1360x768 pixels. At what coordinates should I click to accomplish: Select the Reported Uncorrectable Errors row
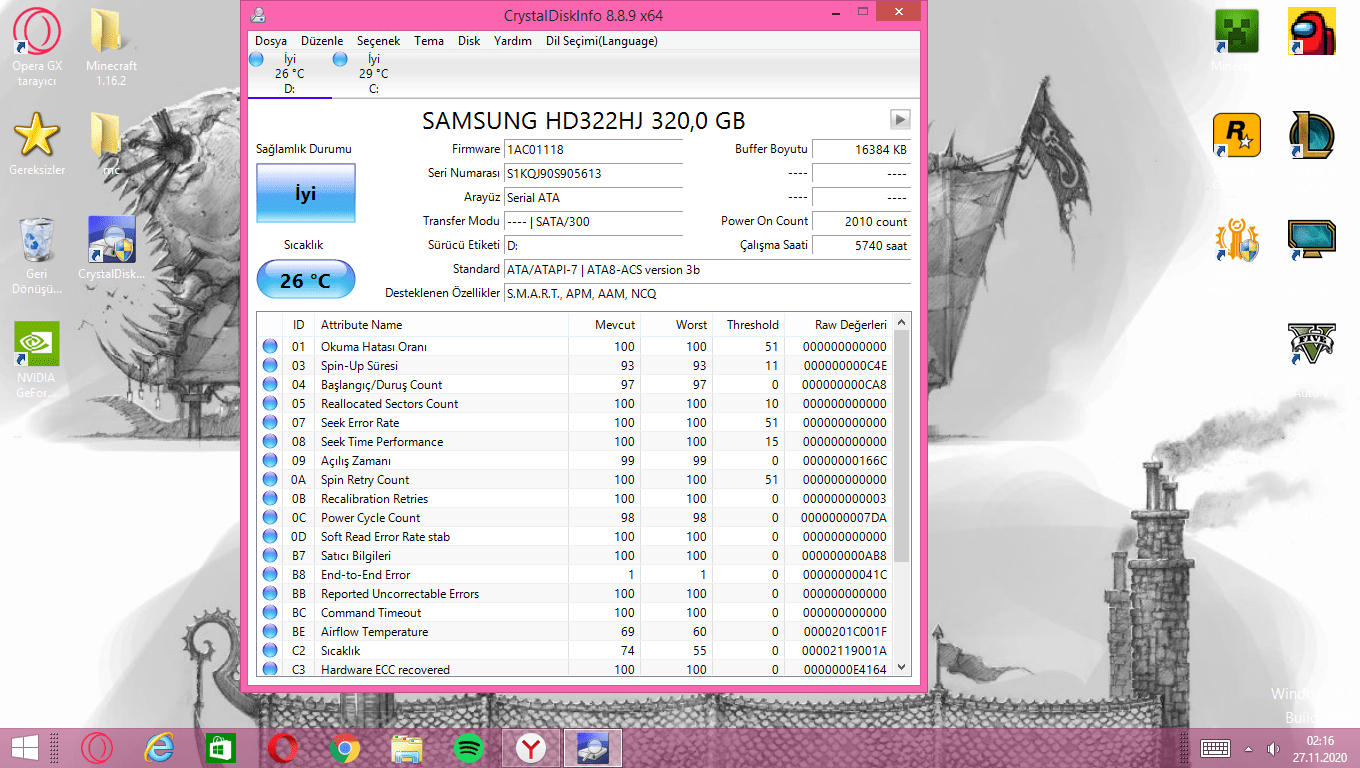click(x=574, y=594)
